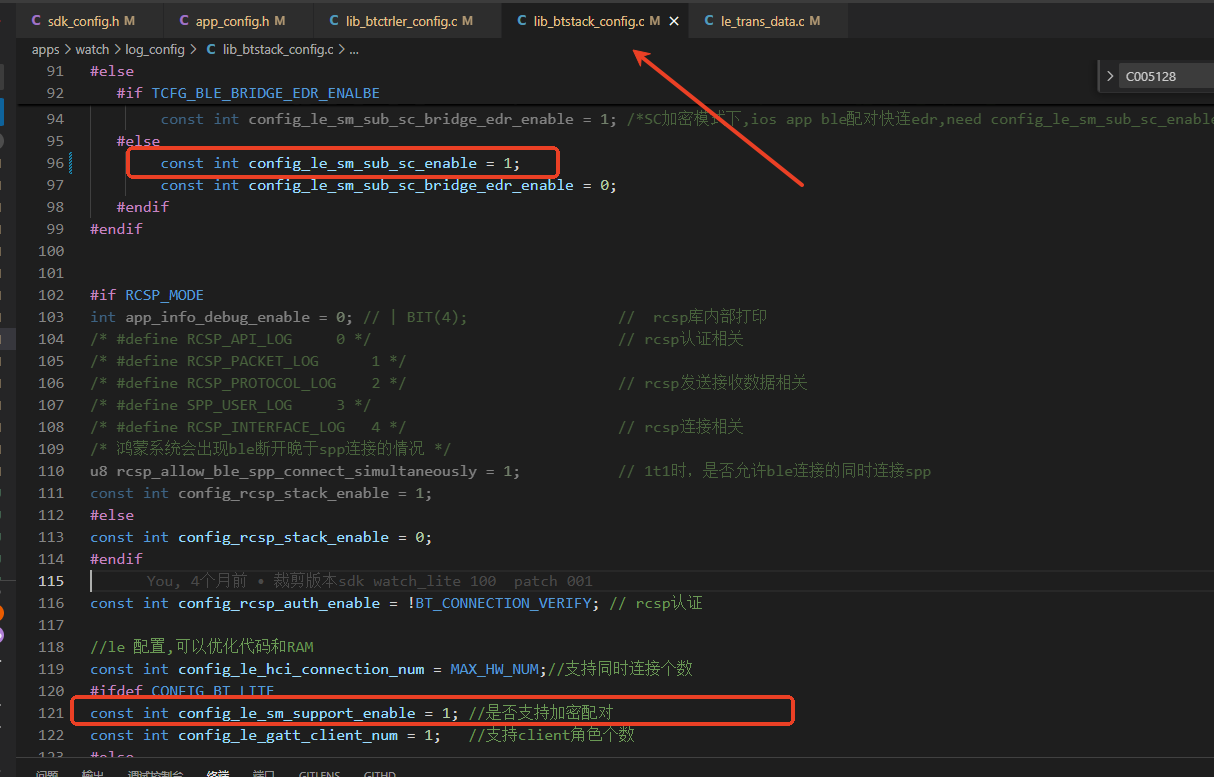
Task: Click config_le_sm_sub_sc_bridge_edr_enable on line 97
Action: pos(411,185)
